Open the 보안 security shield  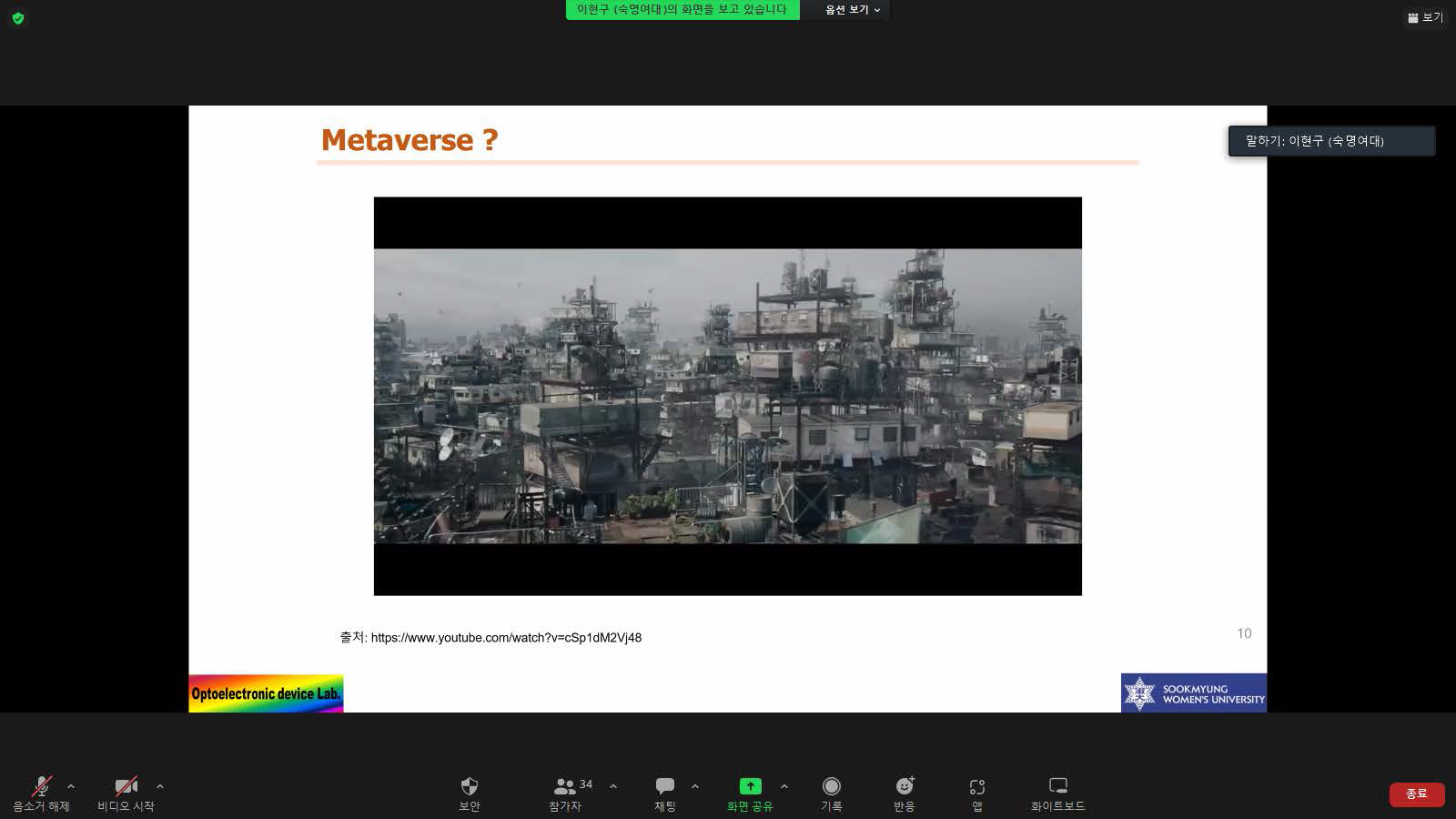point(470,794)
